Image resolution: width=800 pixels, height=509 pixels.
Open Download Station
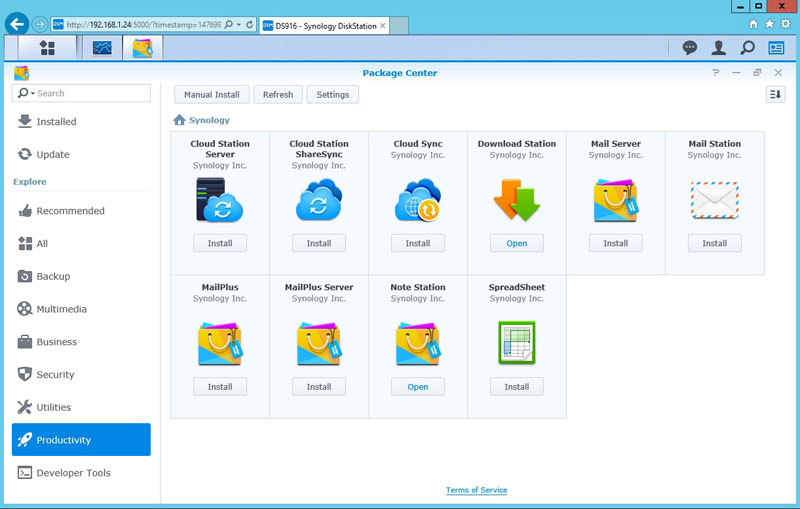tap(517, 243)
